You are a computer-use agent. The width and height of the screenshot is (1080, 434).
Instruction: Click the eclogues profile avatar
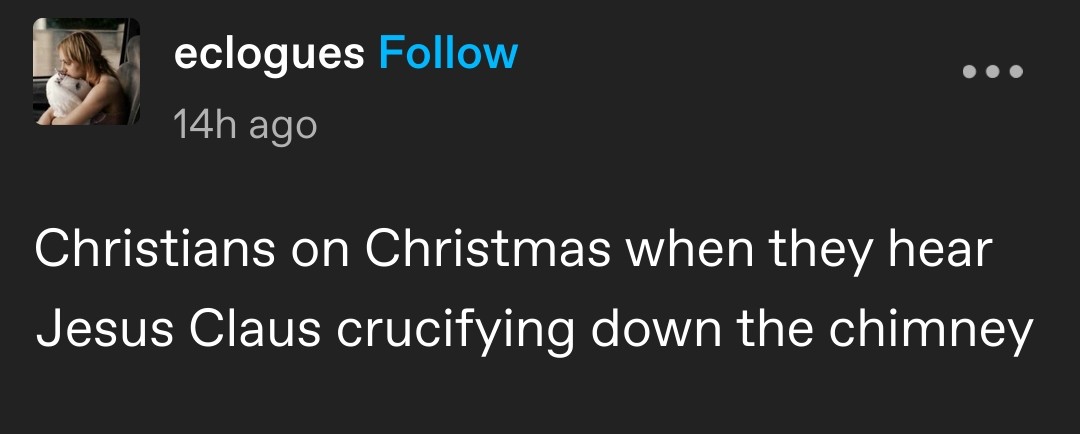(x=87, y=72)
